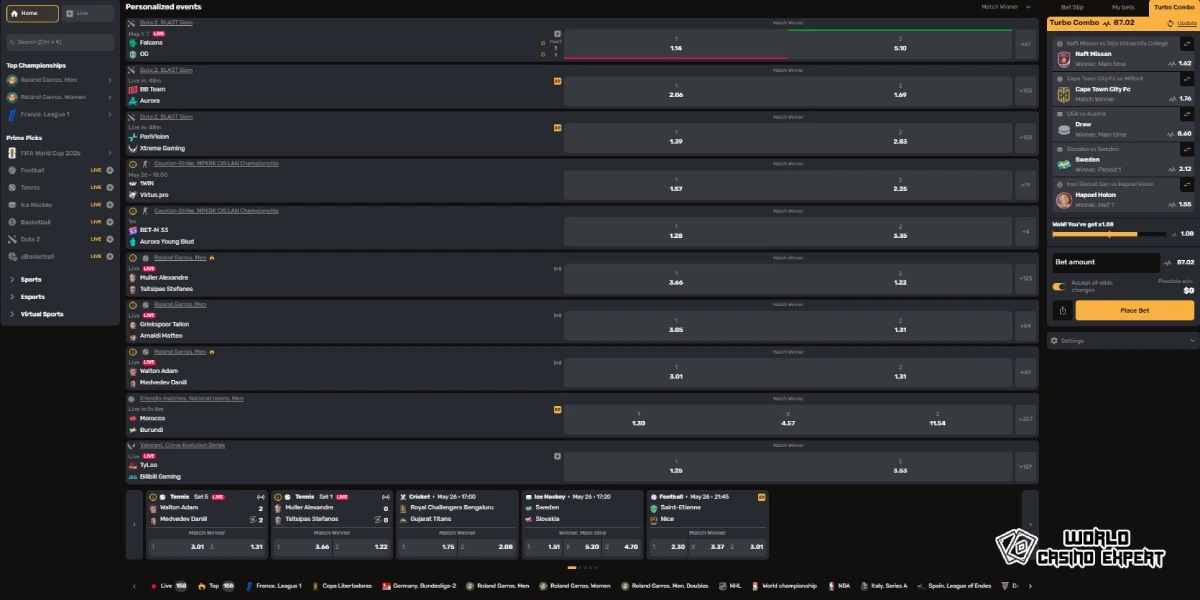Expand Roland Garros. Women championship

(60, 97)
